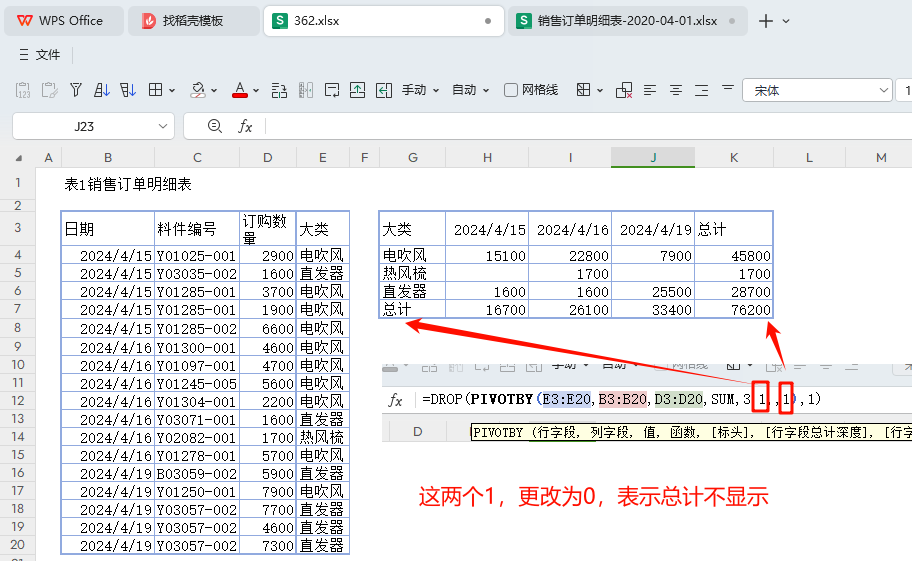Screen dimensions: 912x561
Task: Apply cell borders with the grid icon
Action: 155,90
